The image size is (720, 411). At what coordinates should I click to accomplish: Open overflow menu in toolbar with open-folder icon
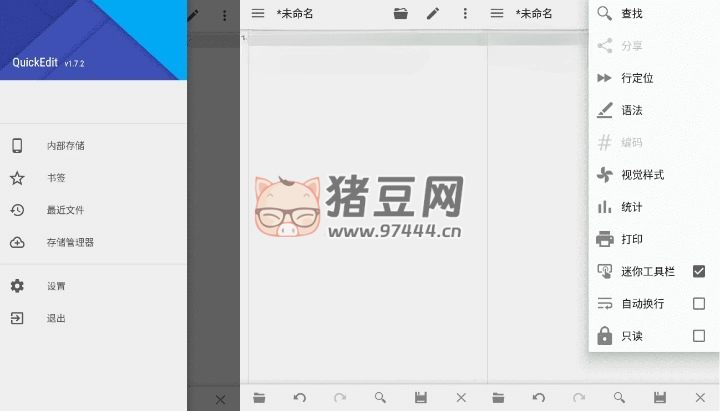pos(465,14)
